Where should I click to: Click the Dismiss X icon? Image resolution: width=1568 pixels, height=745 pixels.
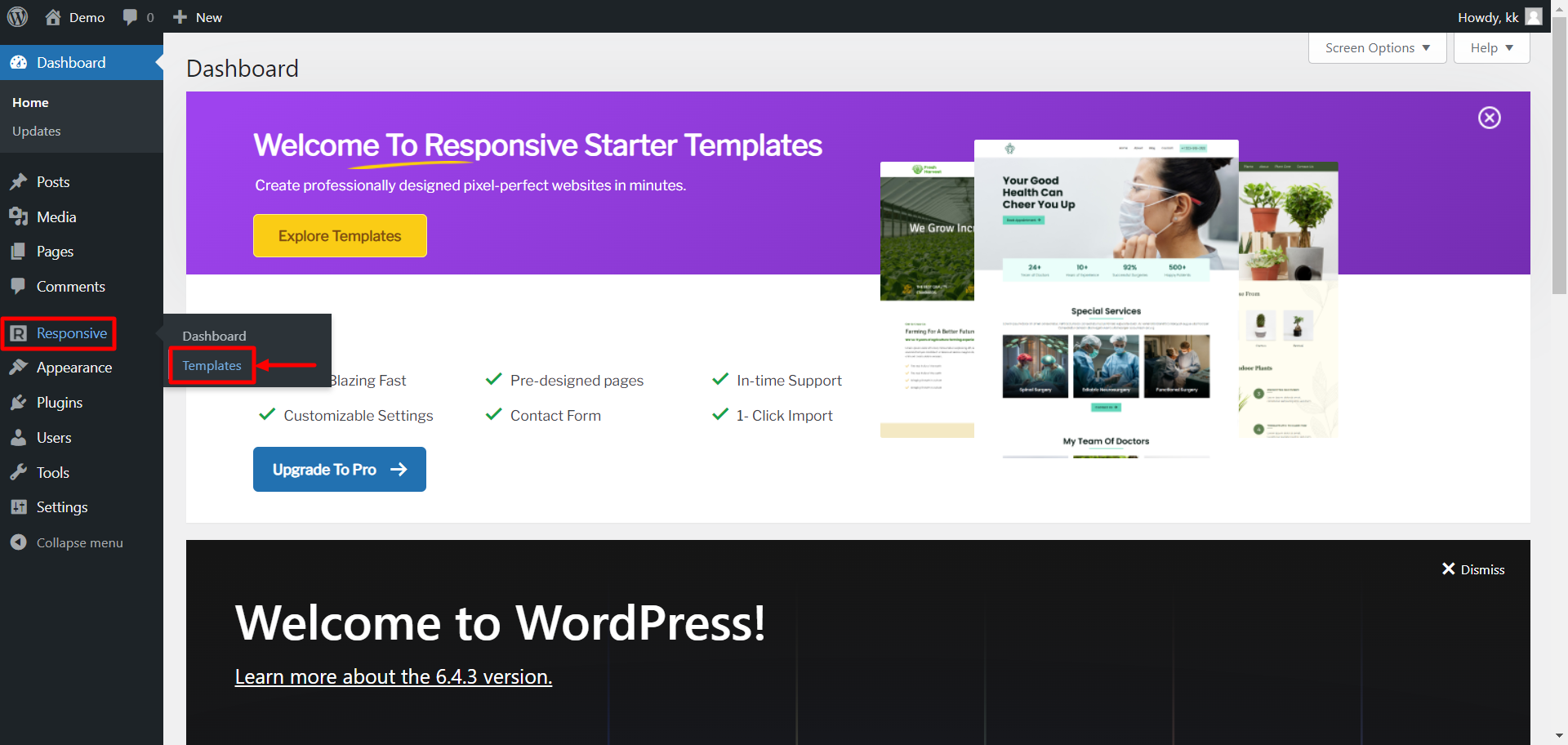coord(1448,569)
